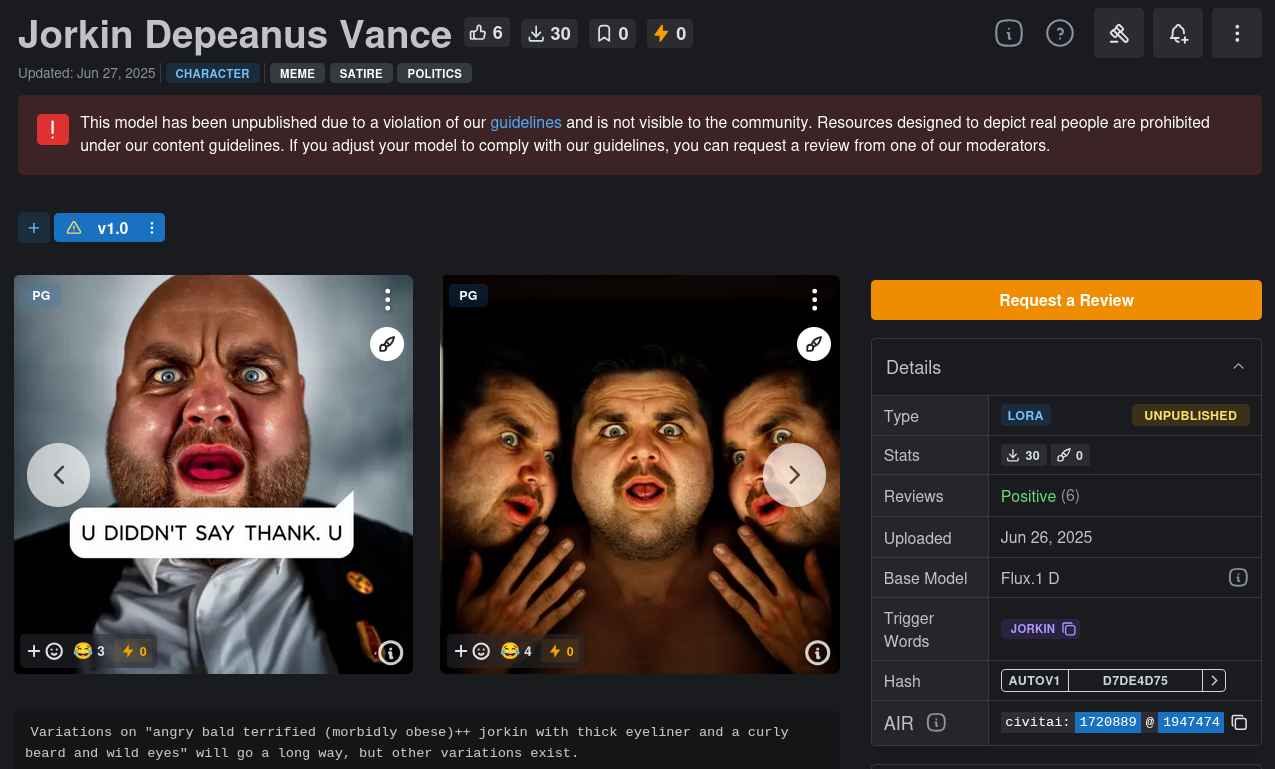Copy the JORKIN trigger word

[x=1040, y=629]
